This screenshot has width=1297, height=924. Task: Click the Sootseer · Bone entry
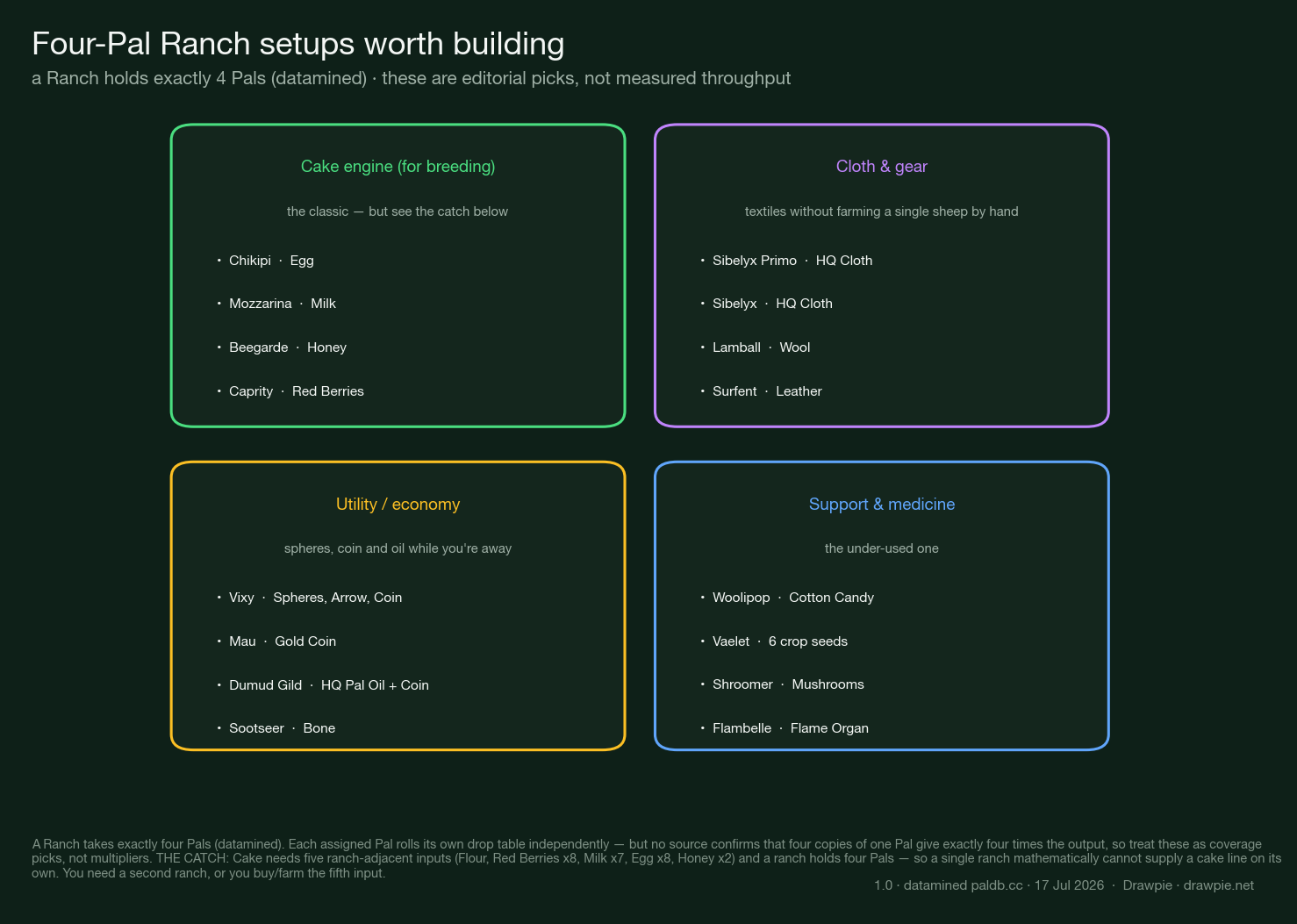click(x=276, y=728)
